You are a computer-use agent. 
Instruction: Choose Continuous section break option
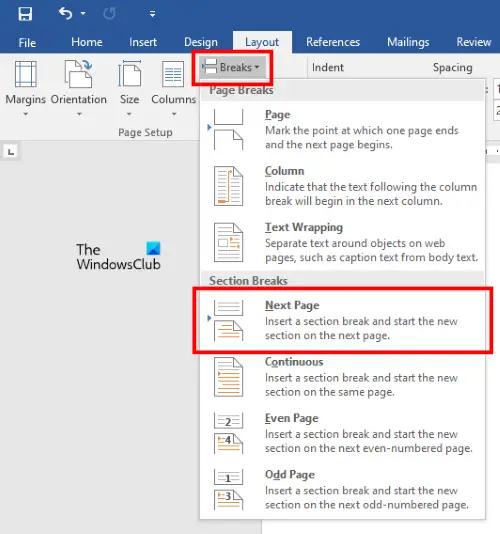[x=342, y=377]
